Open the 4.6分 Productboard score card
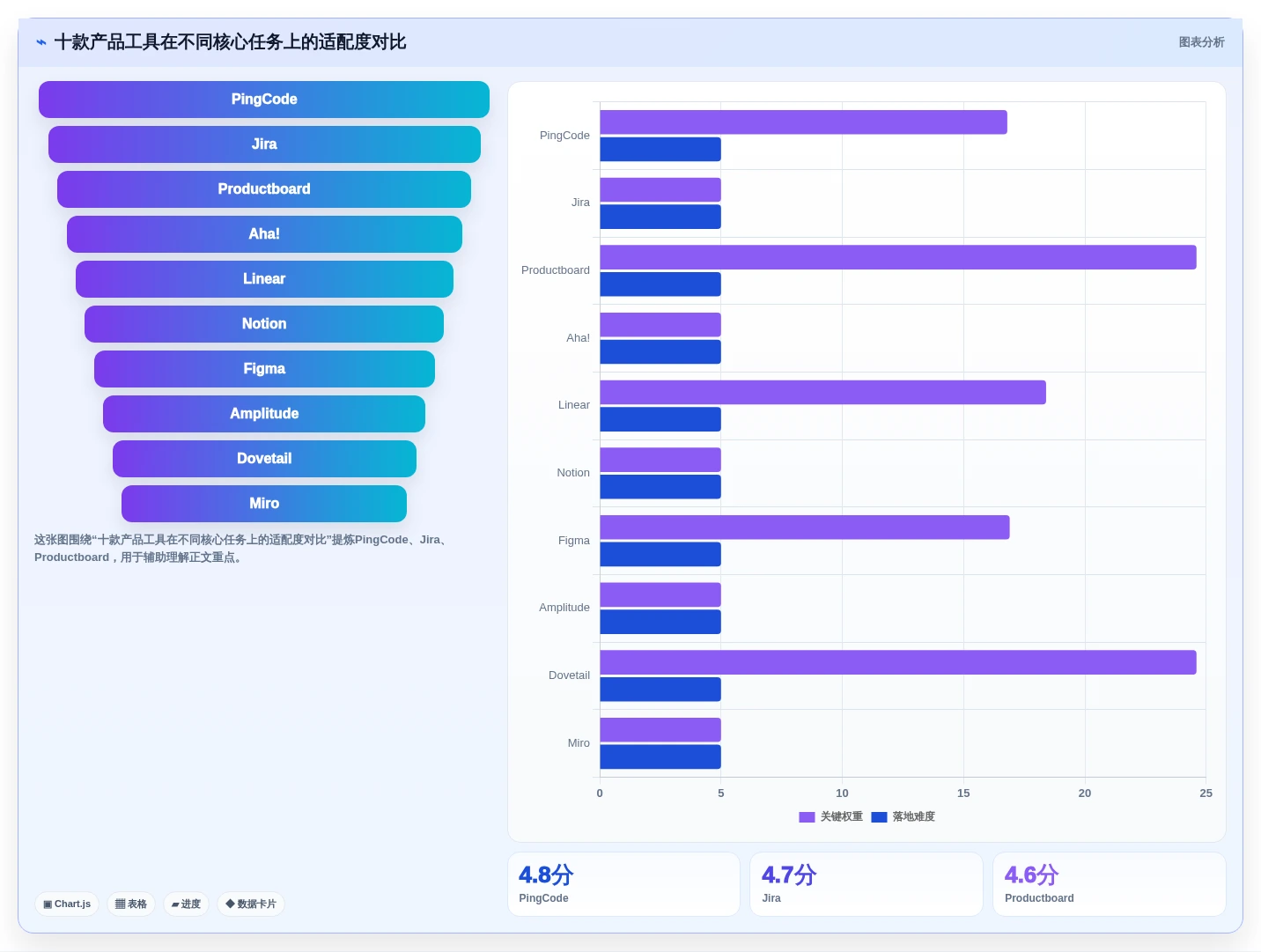The image size is (1261, 952). (x=1110, y=884)
